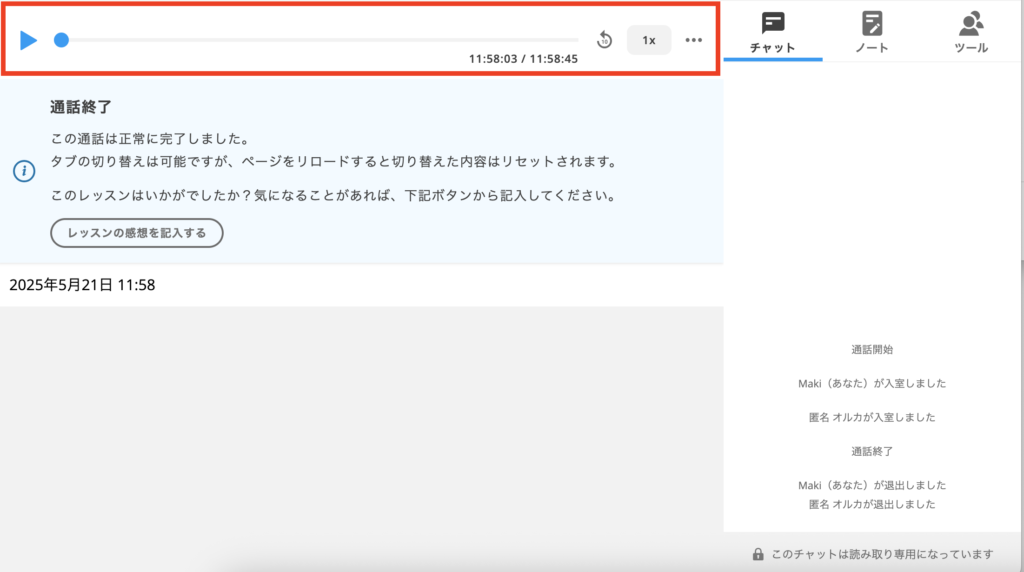The image size is (1024, 572).
Task: Select the ツール tab label
Action: tap(971, 48)
